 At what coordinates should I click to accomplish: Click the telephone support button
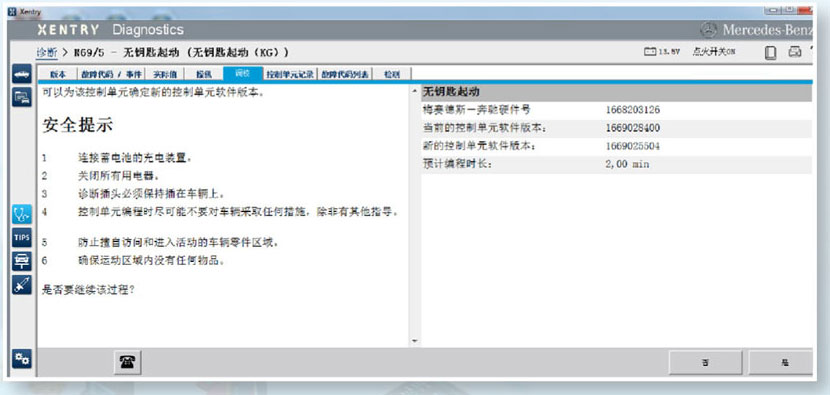(127, 362)
